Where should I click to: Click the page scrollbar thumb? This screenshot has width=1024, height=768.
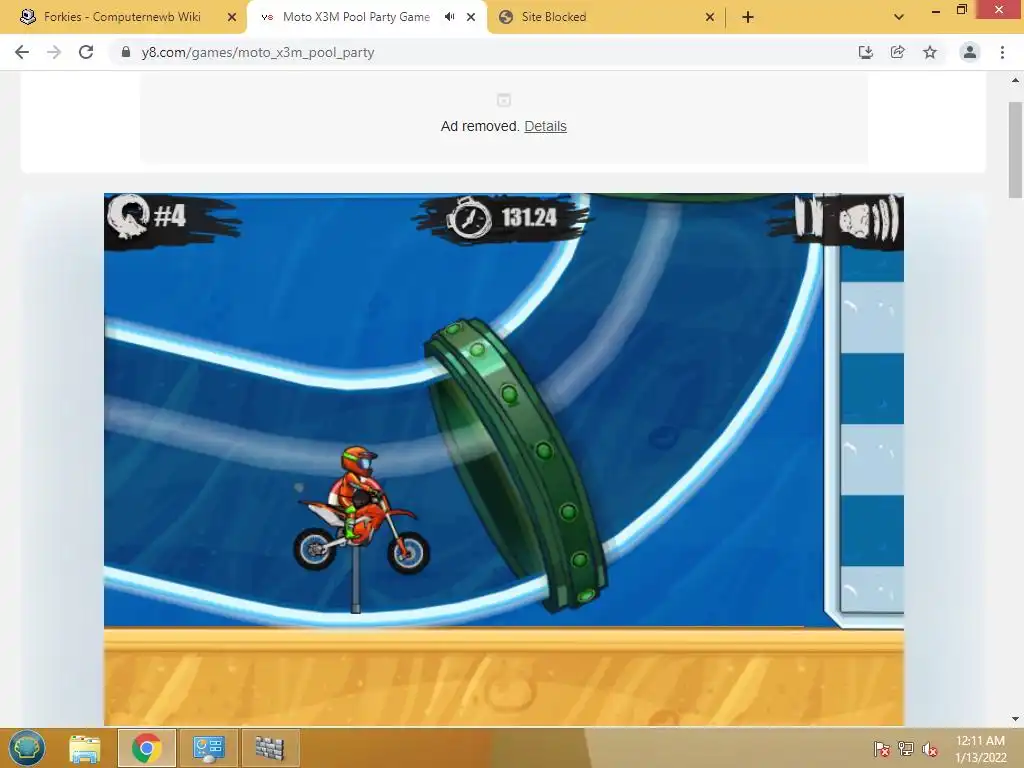click(x=1015, y=150)
